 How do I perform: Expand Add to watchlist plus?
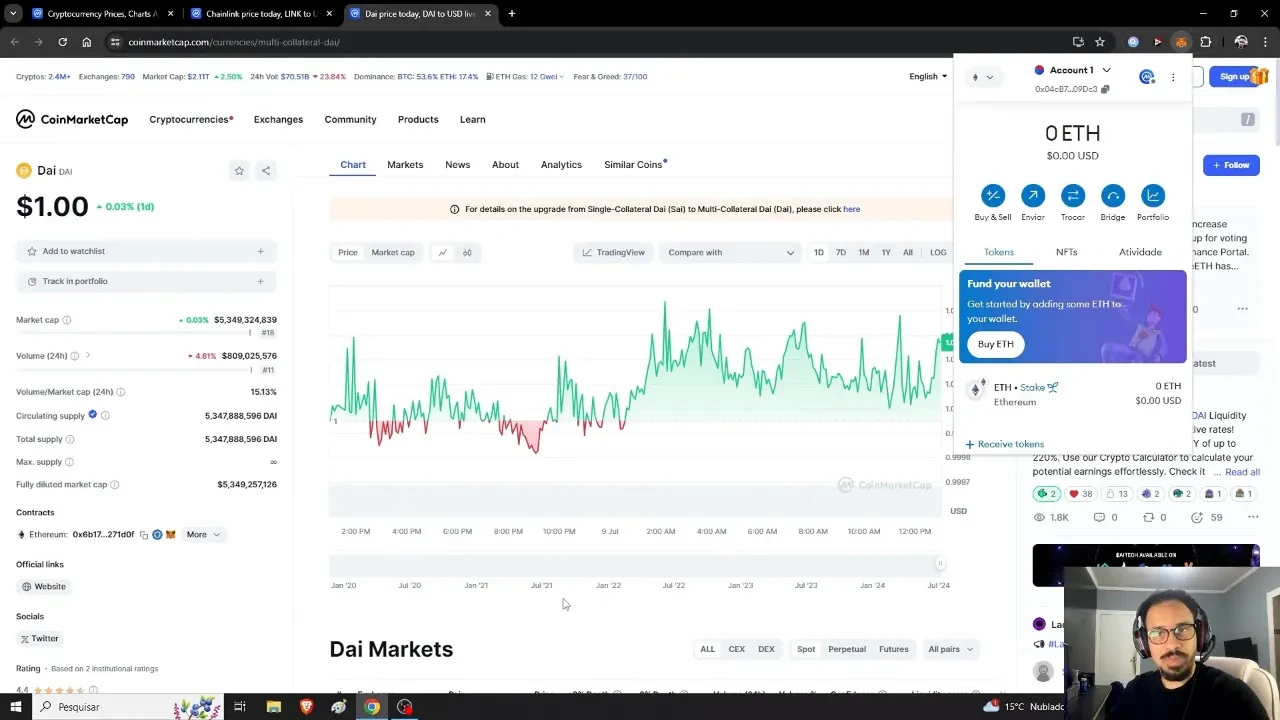coord(260,251)
